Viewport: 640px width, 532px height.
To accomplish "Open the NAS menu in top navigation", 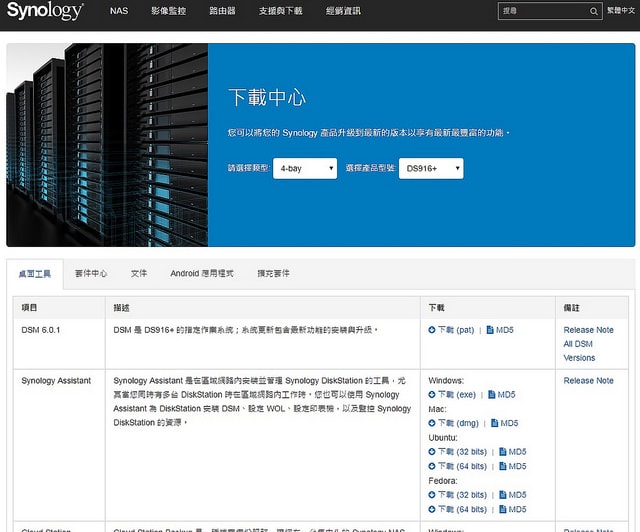I will pos(119,12).
